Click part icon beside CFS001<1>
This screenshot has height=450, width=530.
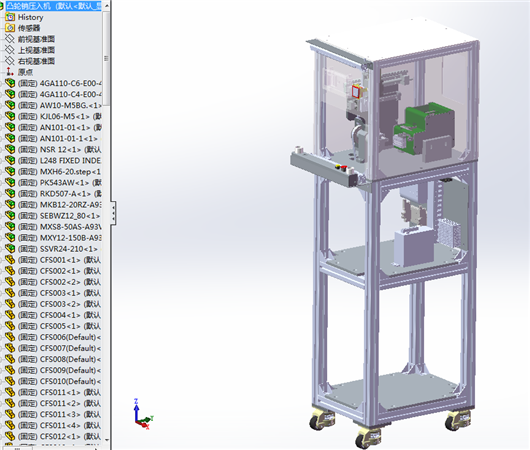pyautogui.click(x=10, y=260)
